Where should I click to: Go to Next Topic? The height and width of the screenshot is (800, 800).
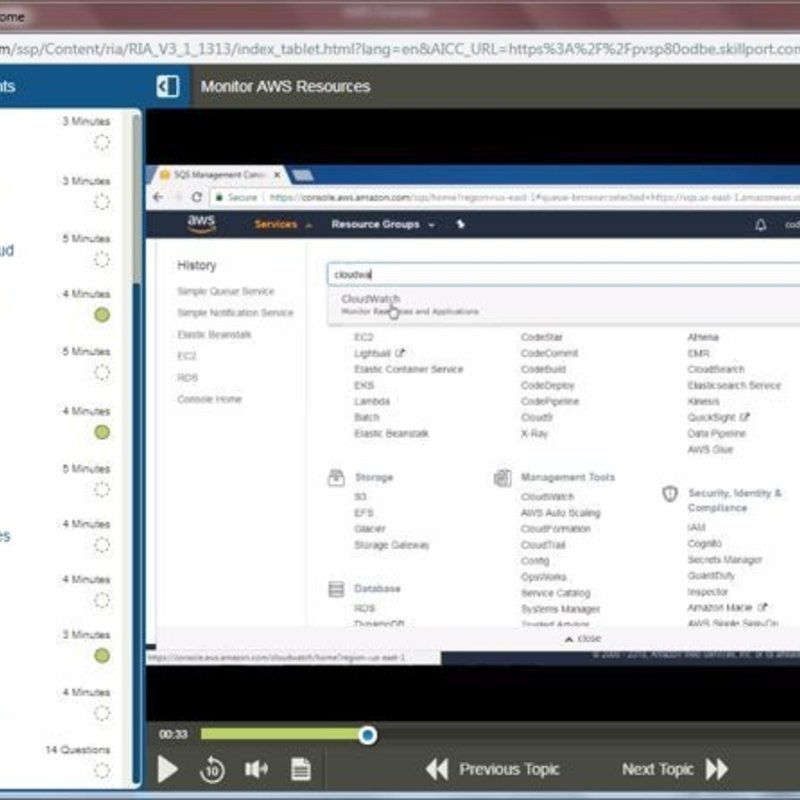[x=674, y=769]
